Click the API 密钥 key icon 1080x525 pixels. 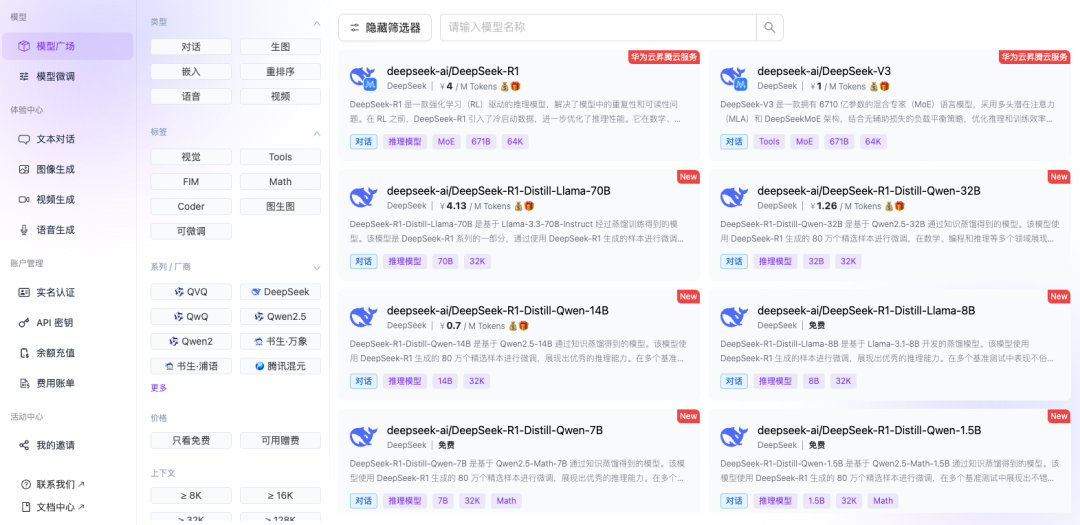click(x=24, y=322)
